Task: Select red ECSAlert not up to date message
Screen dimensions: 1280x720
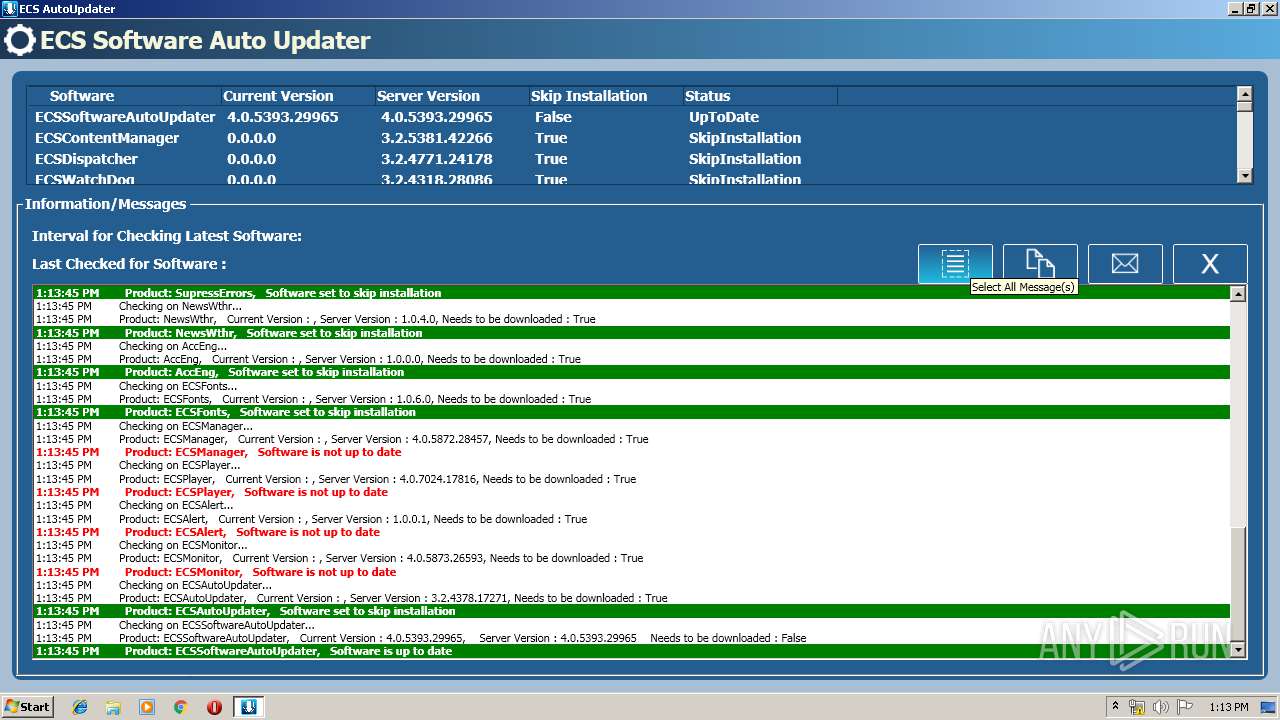Action: tap(632, 532)
